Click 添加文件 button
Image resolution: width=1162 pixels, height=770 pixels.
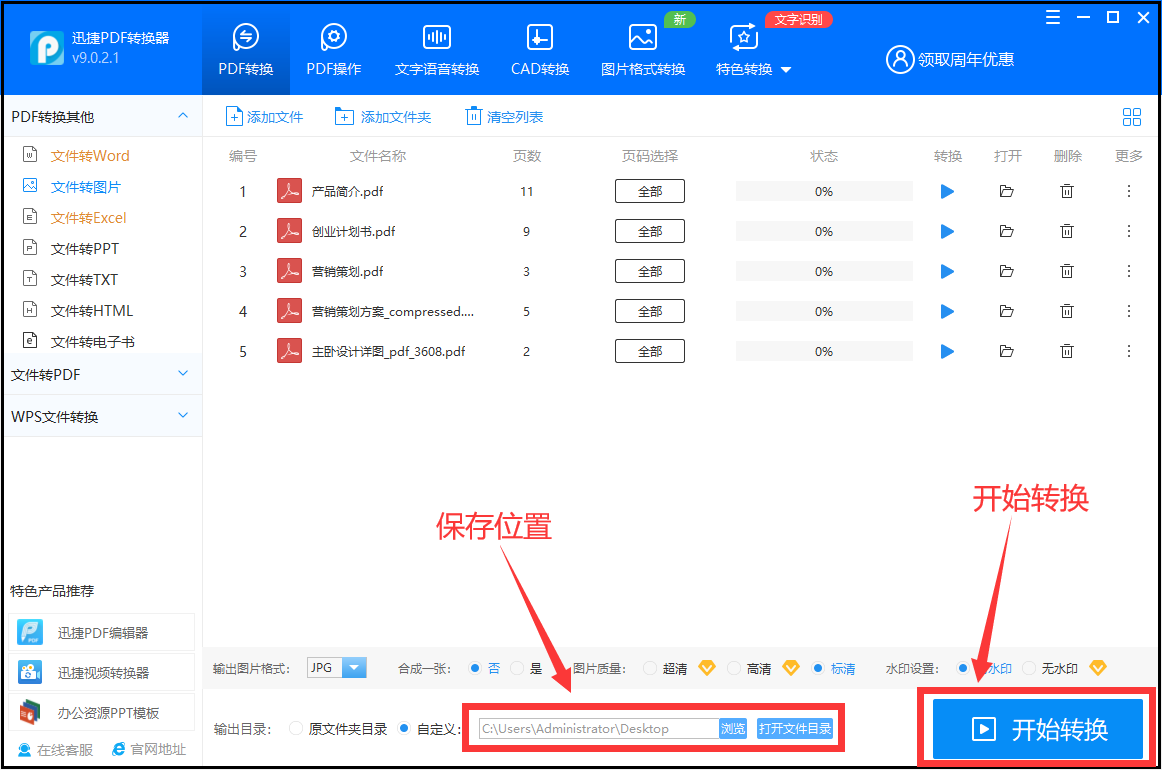tap(265, 116)
